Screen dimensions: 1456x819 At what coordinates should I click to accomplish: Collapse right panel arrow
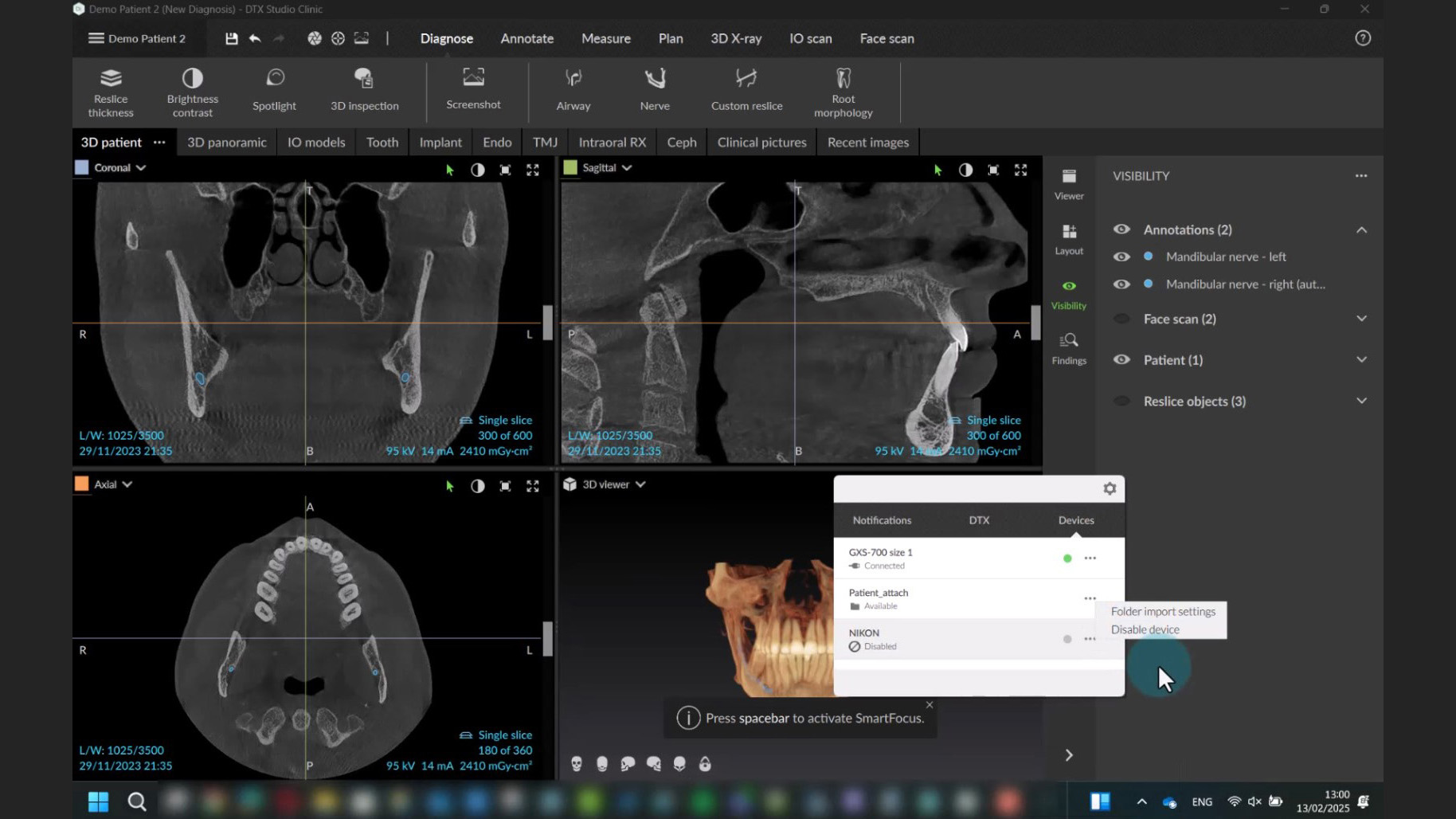[x=1069, y=755]
